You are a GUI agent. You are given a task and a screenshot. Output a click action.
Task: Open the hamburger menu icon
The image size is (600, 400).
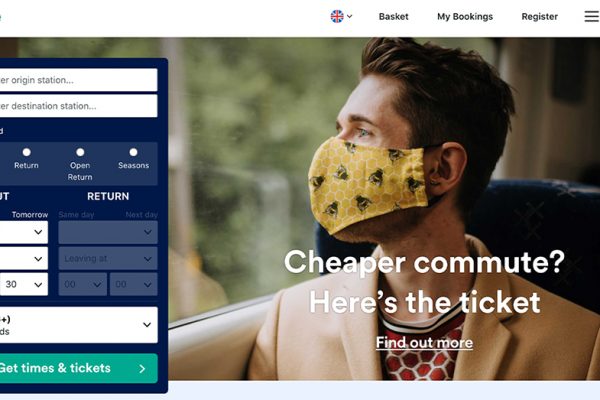click(x=592, y=16)
